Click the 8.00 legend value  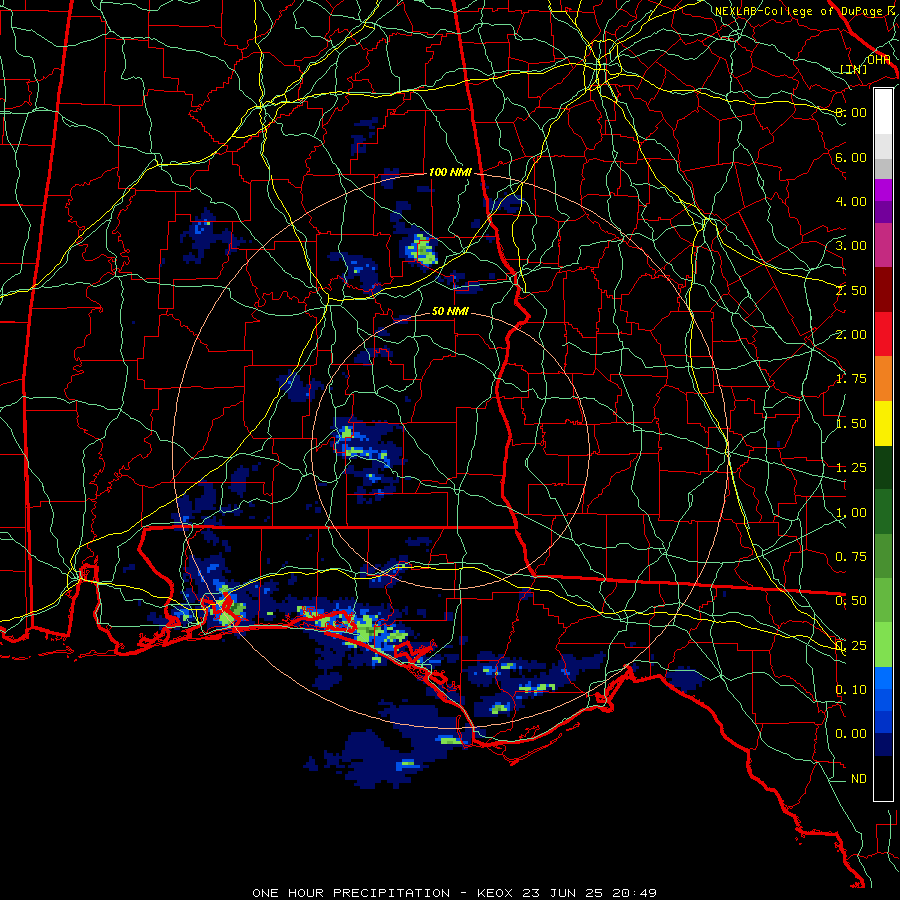pyautogui.click(x=851, y=112)
